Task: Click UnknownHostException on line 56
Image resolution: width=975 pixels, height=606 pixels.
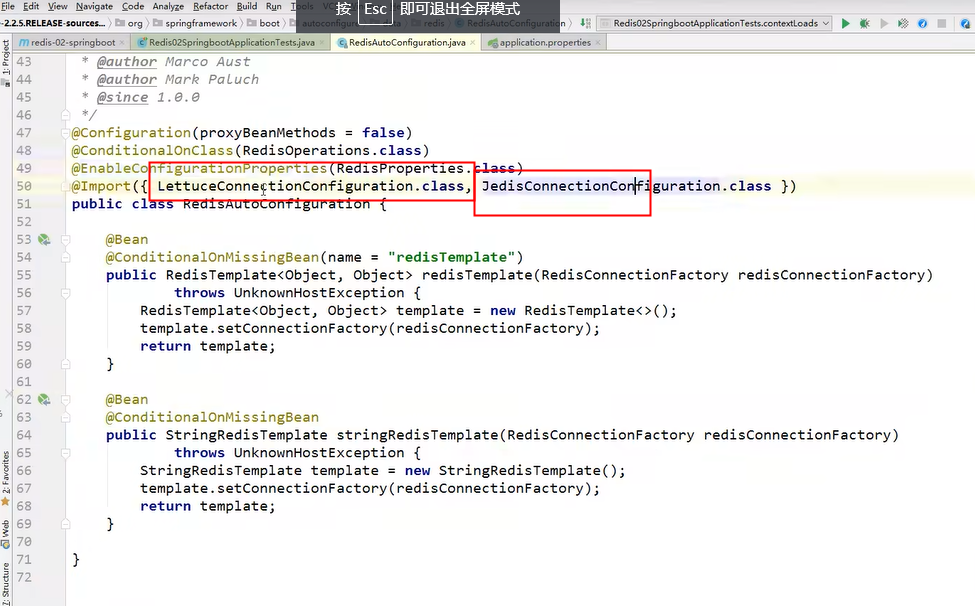Action: 319,293
